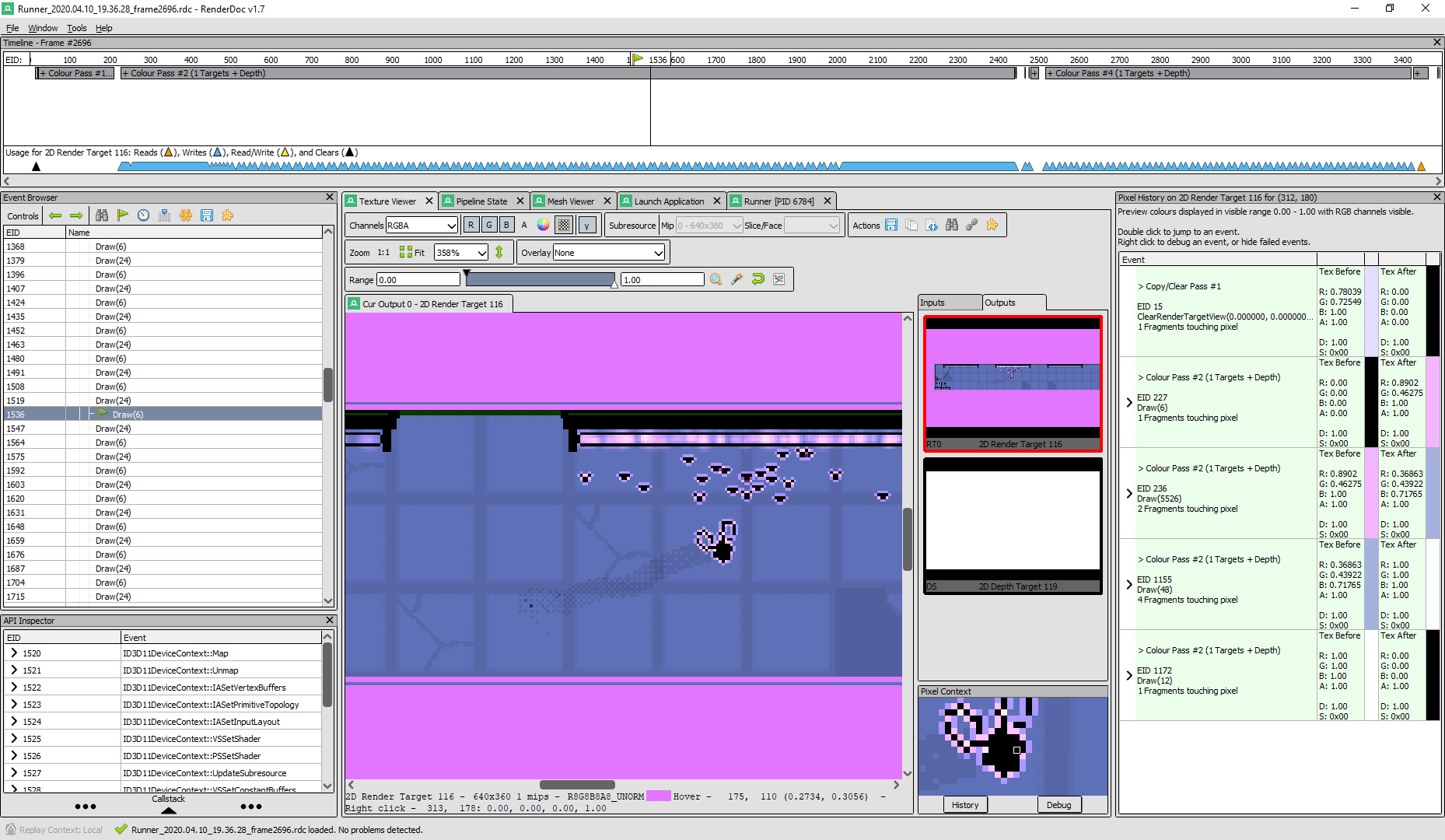Click the find event binoculars icon
This screenshot has height=840, width=1445.
point(102,215)
